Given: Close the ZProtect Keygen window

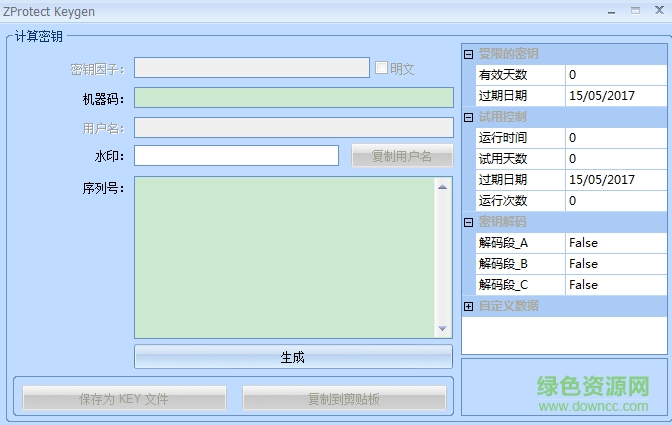Looking at the screenshot, I should click(x=659, y=10).
